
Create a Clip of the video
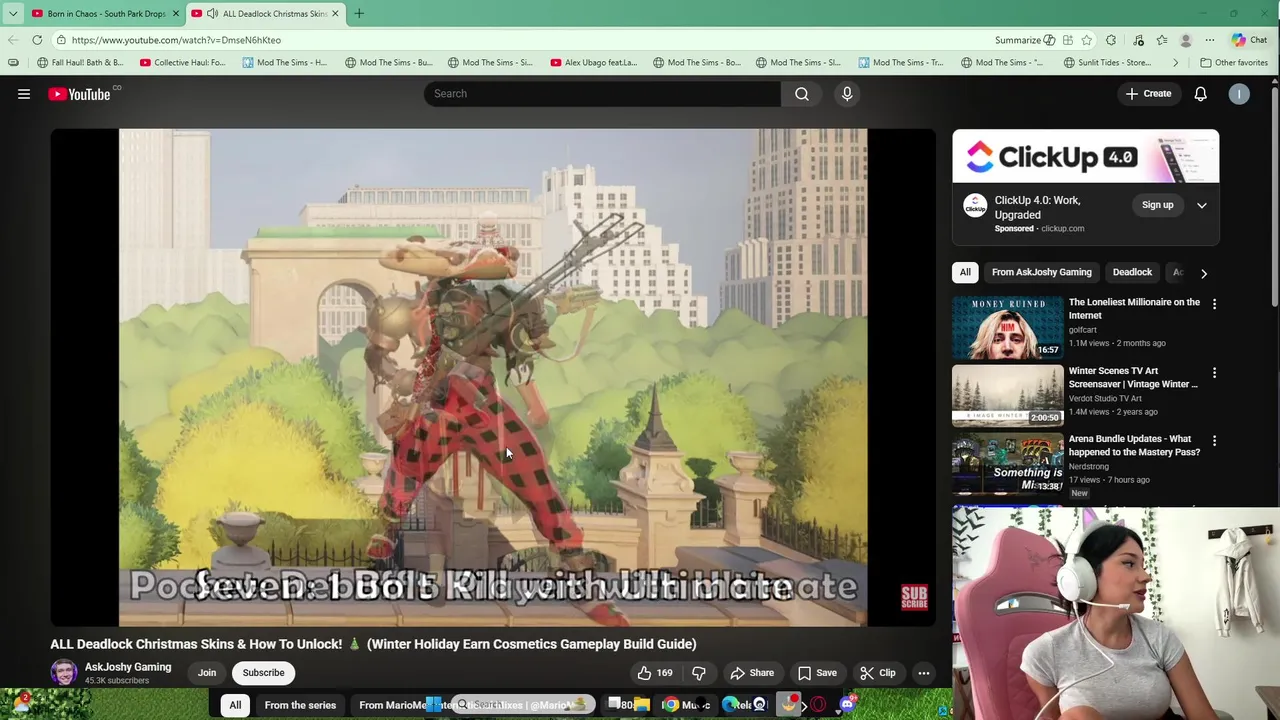pos(878,673)
